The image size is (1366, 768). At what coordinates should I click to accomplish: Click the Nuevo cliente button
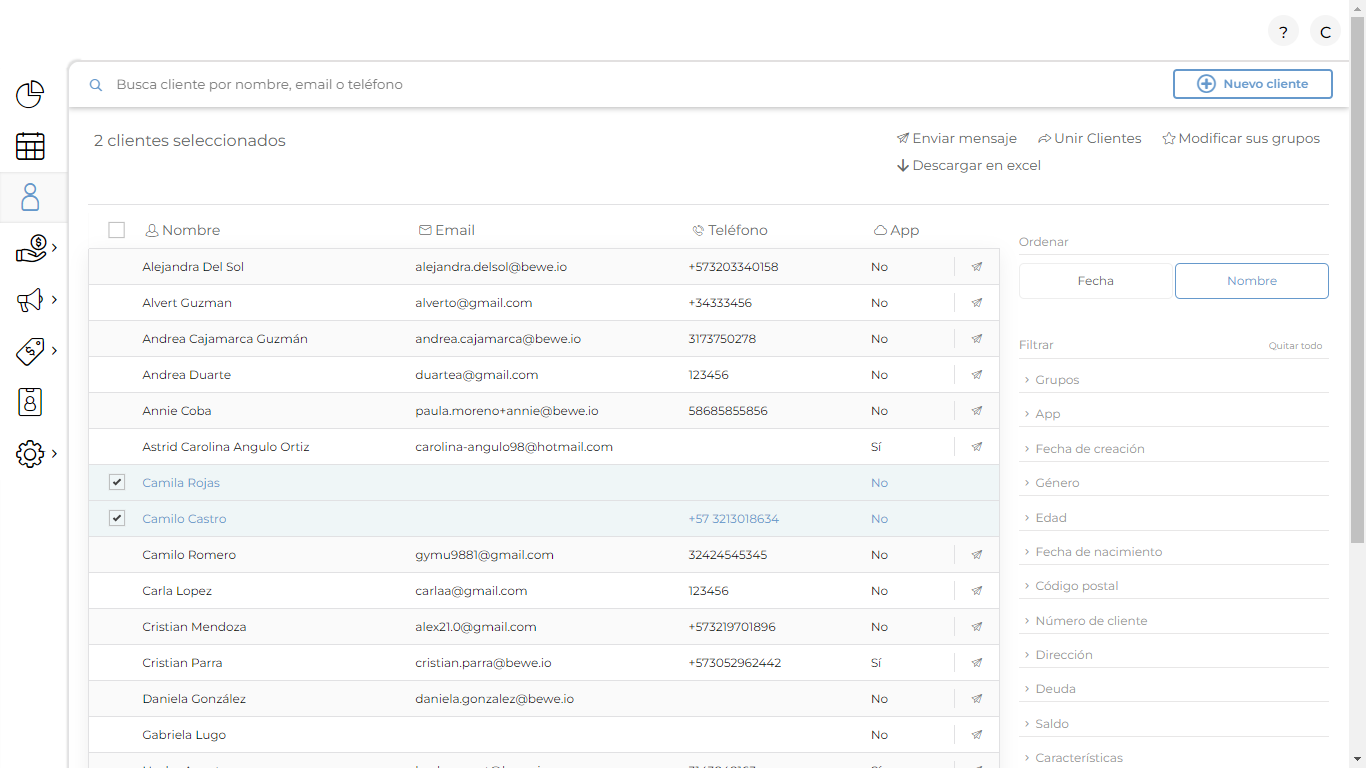click(1253, 84)
